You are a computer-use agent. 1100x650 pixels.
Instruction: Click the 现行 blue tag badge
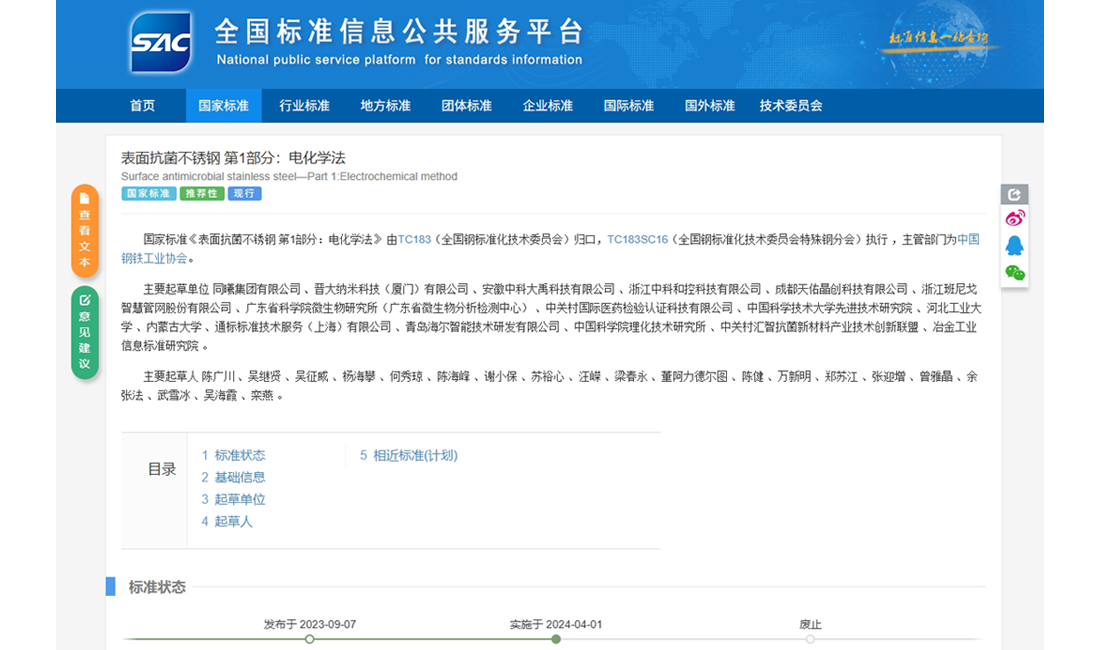tap(244, 194)
